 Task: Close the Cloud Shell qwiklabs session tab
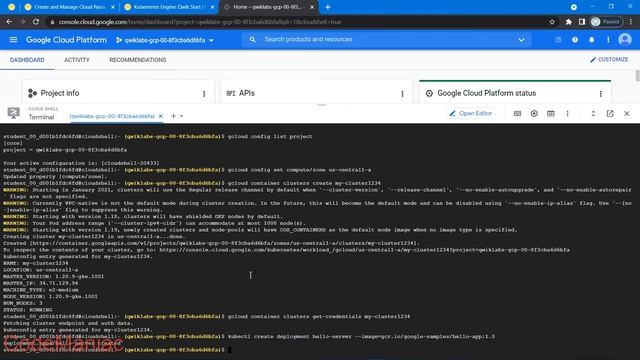click(x=161, y=116)
